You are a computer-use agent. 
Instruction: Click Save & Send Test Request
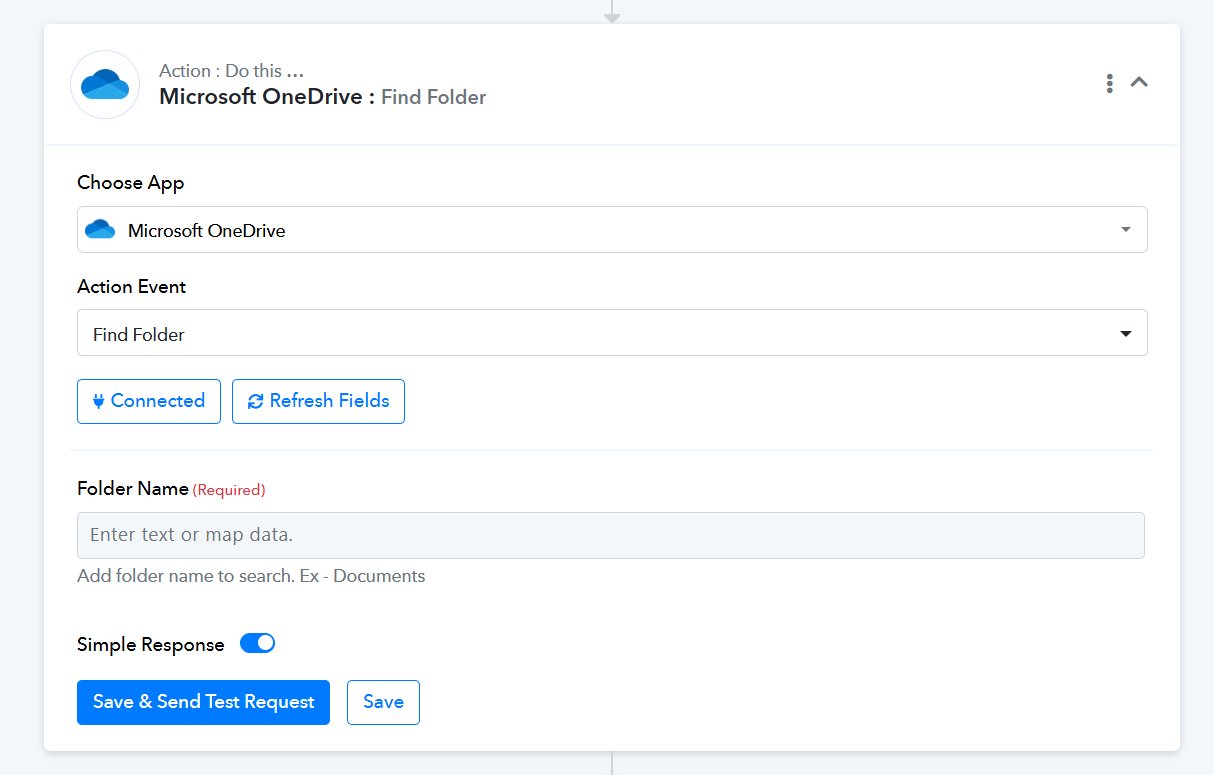203,702
